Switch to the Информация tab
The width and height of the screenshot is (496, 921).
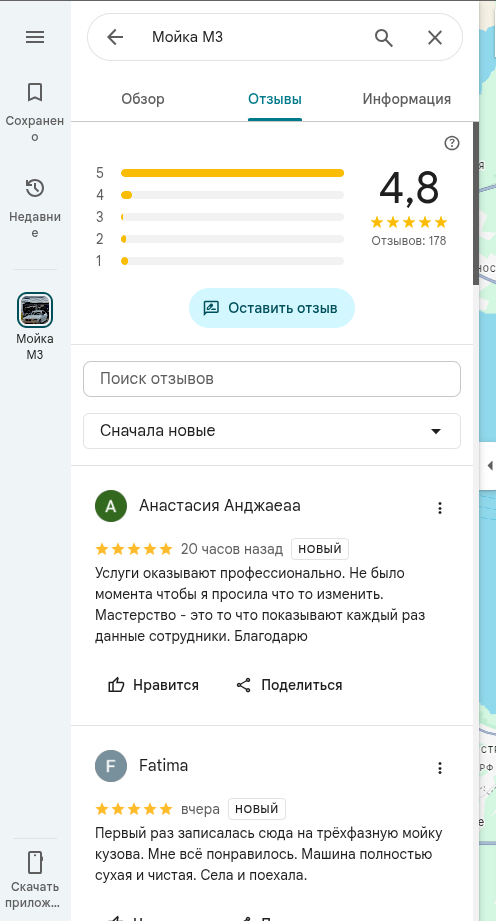407,99
